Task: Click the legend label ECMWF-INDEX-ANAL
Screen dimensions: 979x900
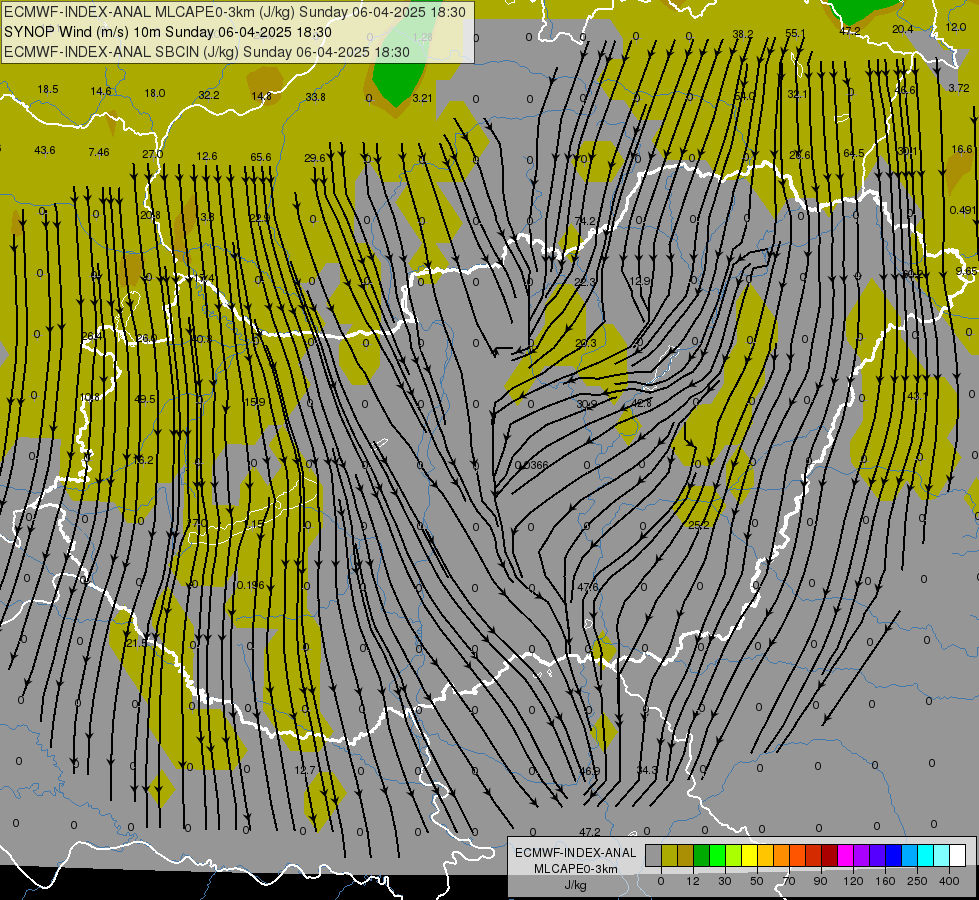Action: click(576, 853)
